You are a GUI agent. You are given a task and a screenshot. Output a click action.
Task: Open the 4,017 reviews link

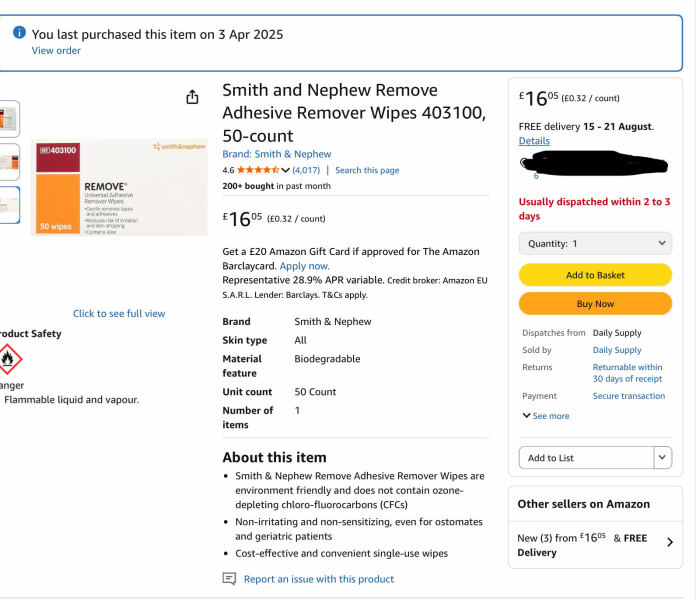coord(306,170)
